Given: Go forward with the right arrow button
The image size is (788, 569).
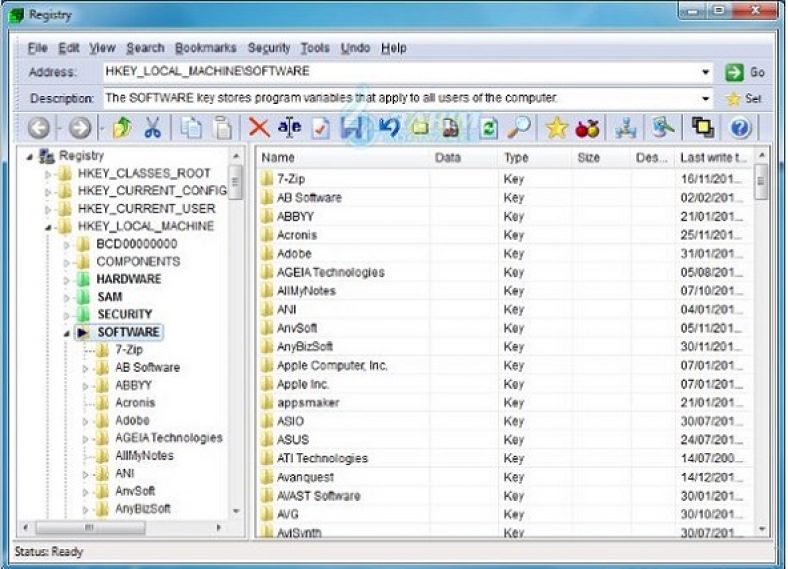Looking at the screenshot, I should (x=79, y=128).
